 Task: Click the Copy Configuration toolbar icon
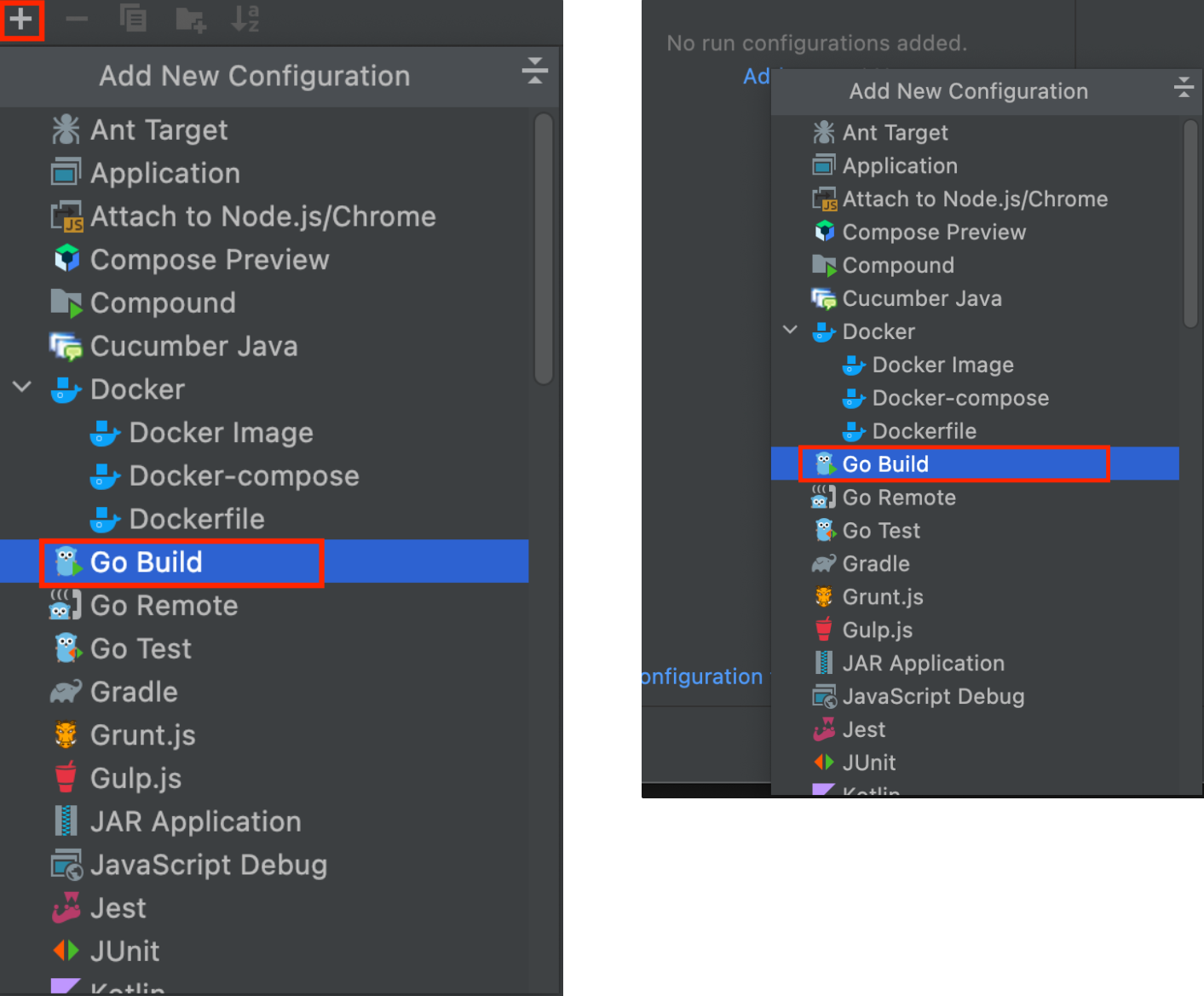[x=133, y=19]
